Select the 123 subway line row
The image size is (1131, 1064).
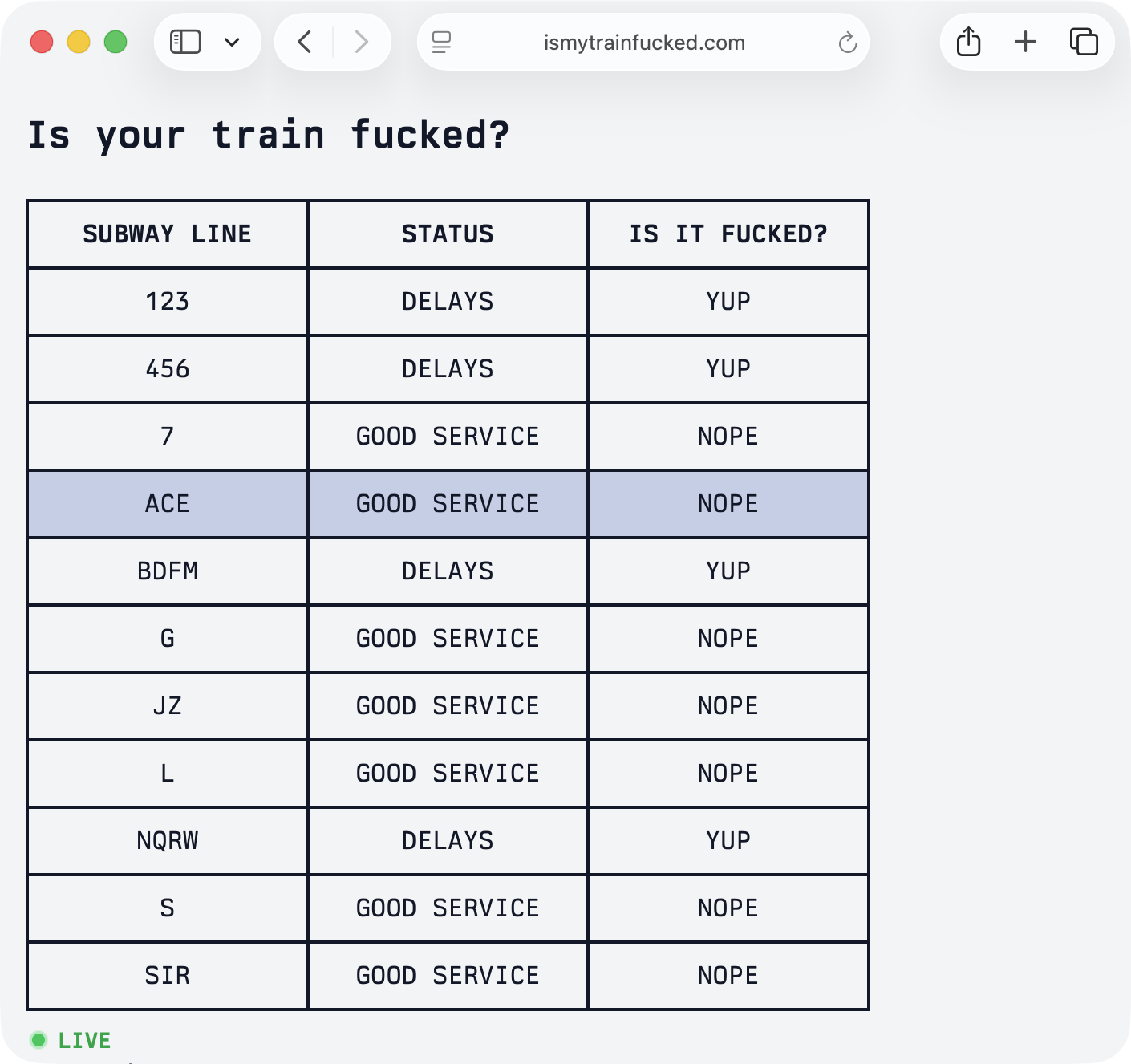(168, 302)
